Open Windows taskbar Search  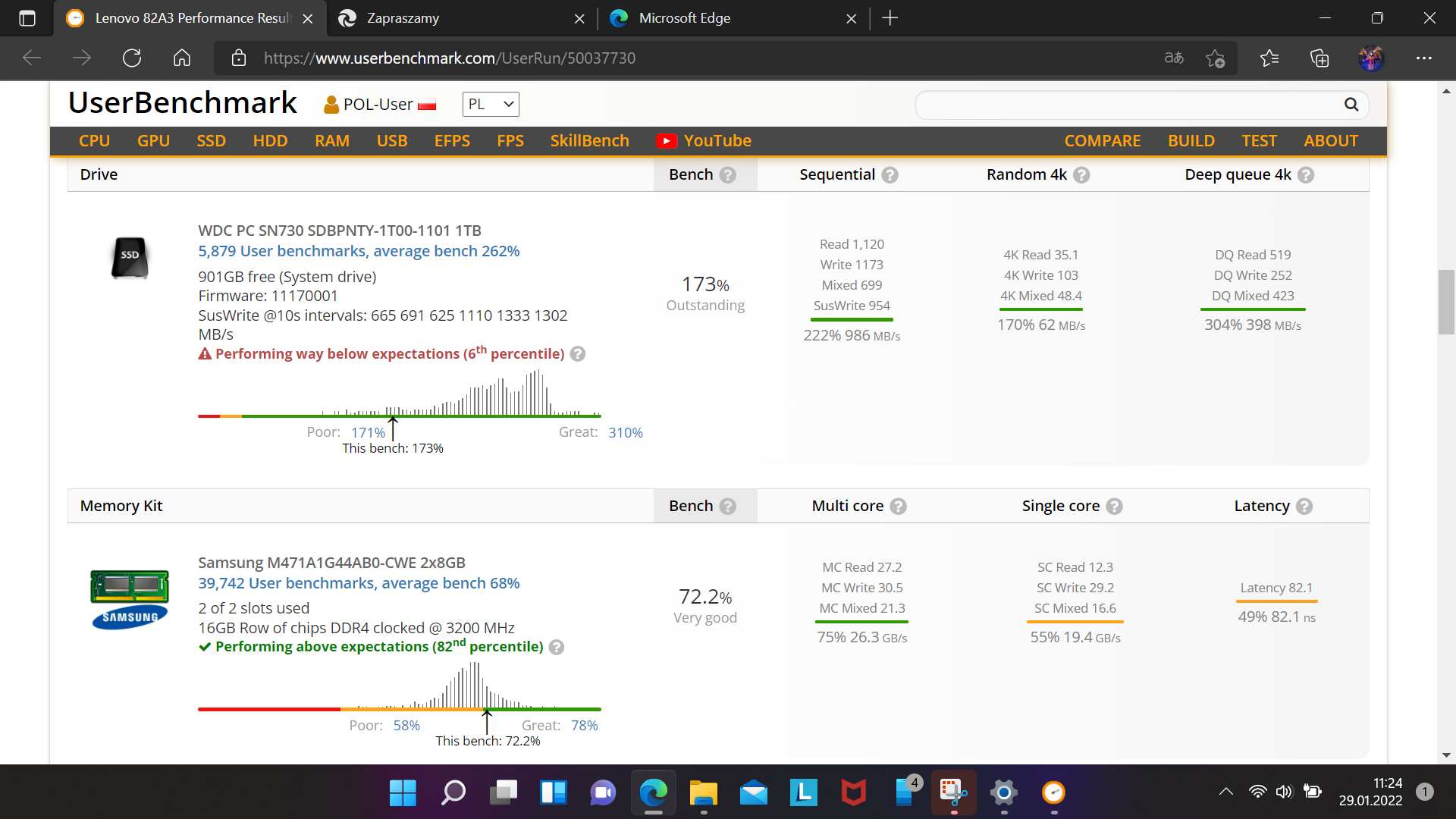[453, 793]
